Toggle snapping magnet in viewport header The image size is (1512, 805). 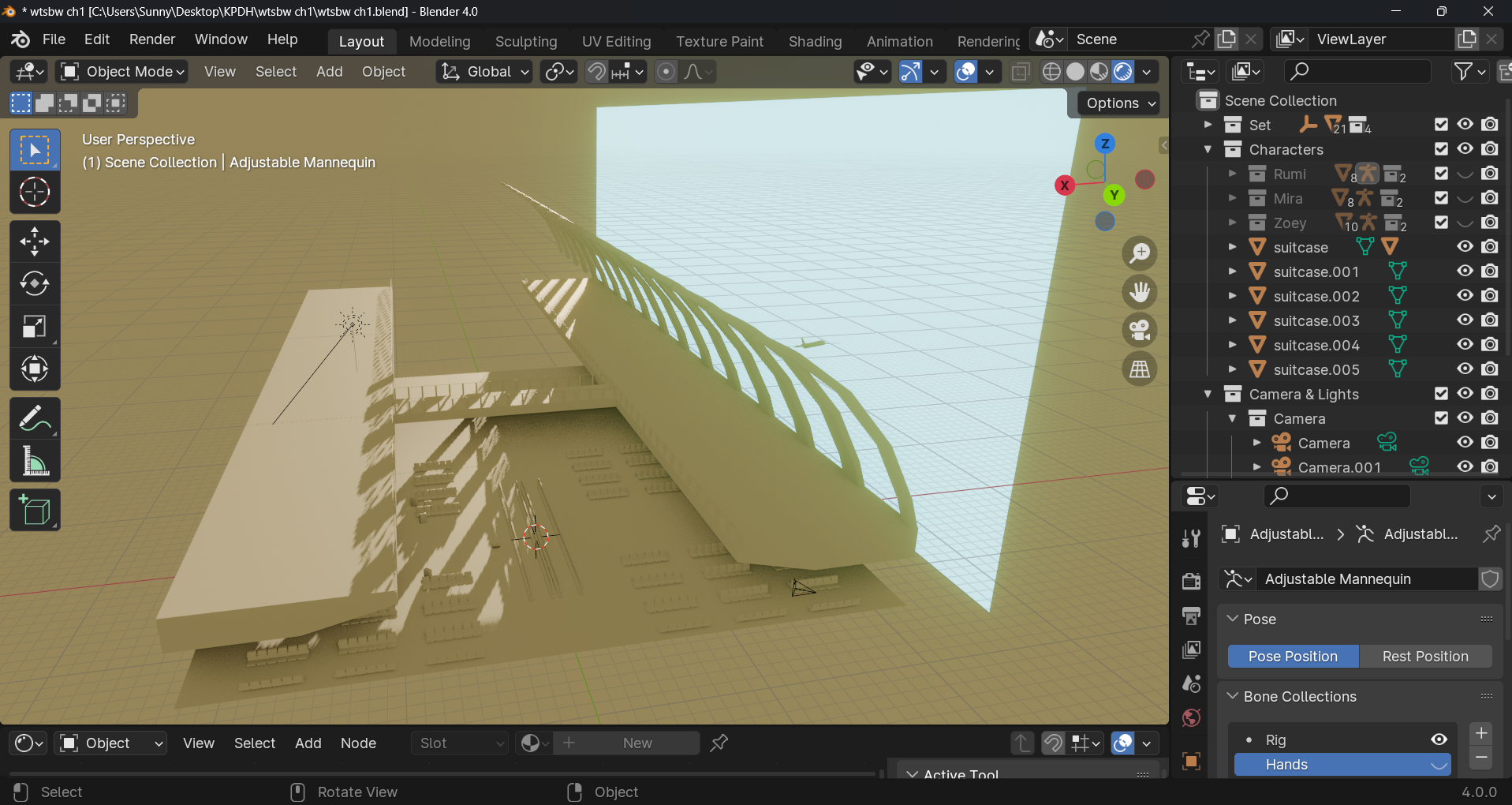pyautogui.click(x=596, y=72)
